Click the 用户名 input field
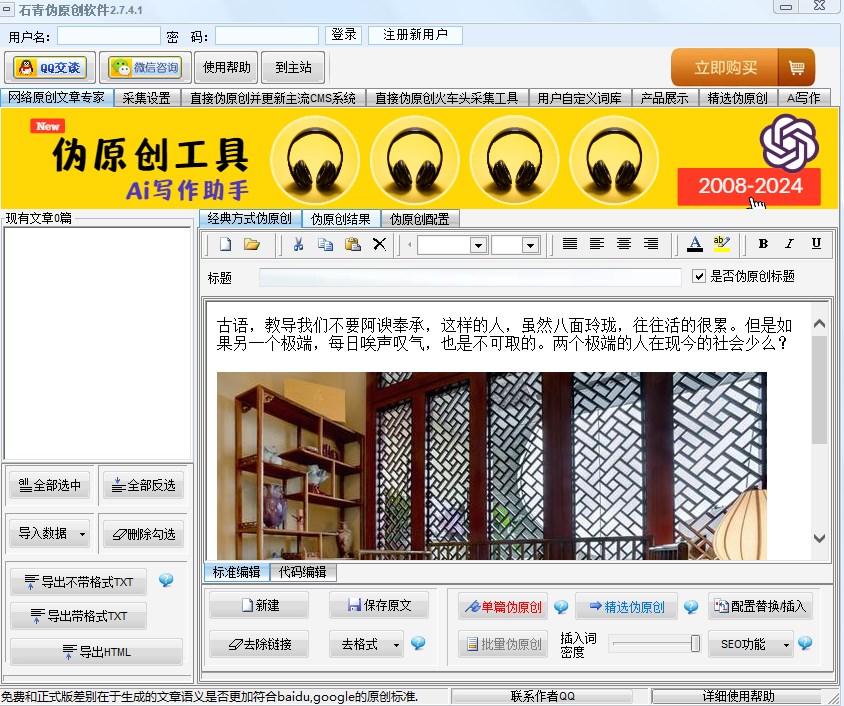844x706 pixels. click(108, 36)
